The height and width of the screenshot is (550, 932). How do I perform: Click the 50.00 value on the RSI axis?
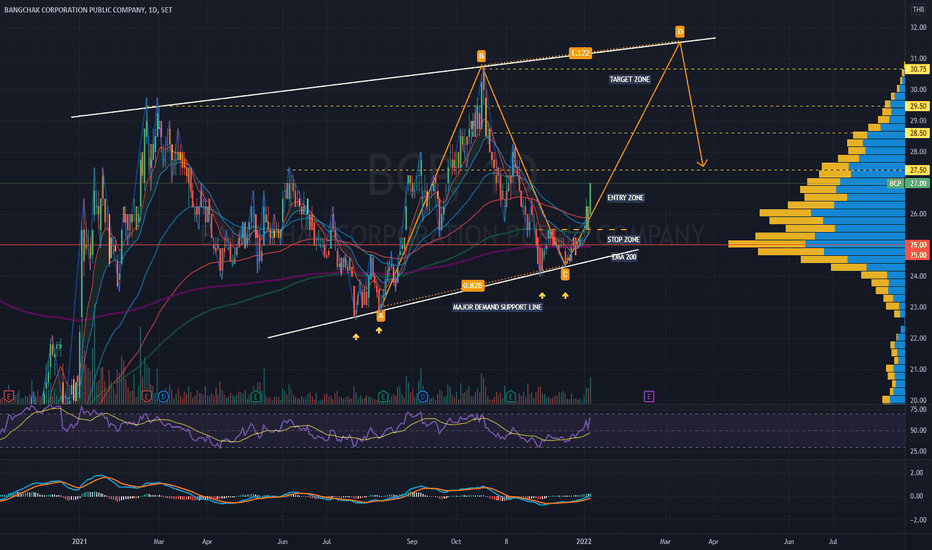[x=918, y=430]
